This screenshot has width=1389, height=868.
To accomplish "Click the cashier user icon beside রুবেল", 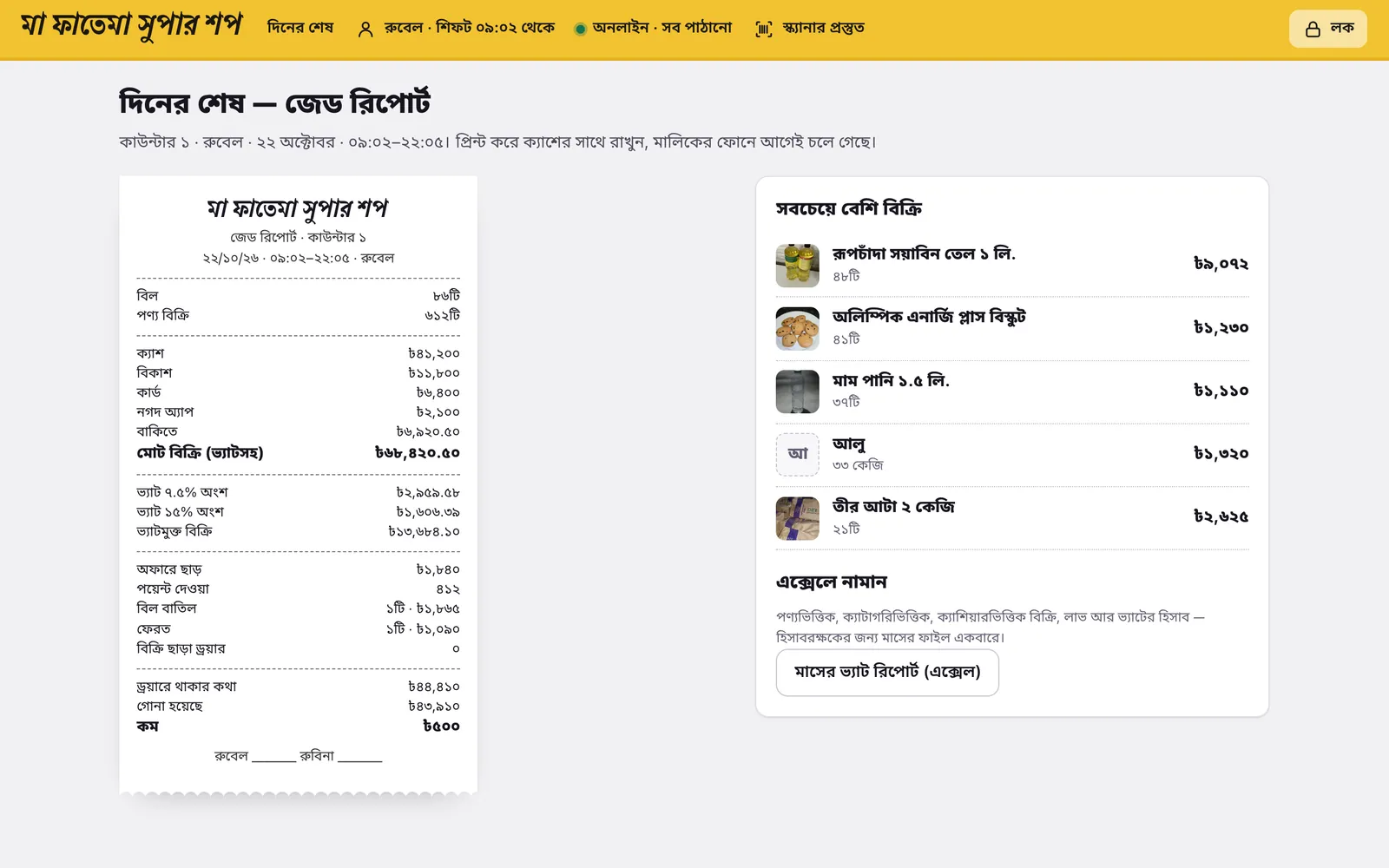I will click(x=365, y=29).
